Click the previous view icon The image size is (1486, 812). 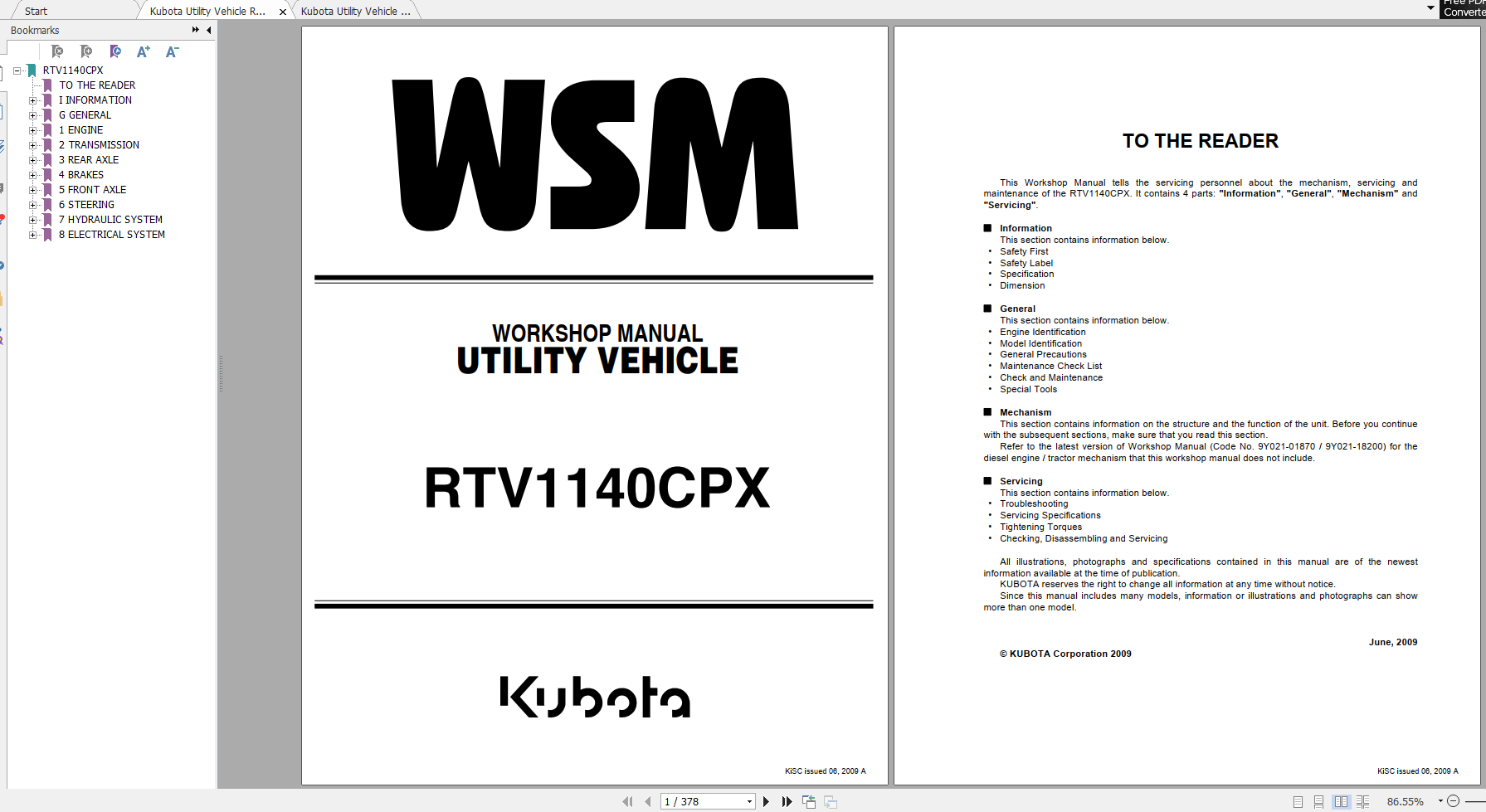(809, 801)
